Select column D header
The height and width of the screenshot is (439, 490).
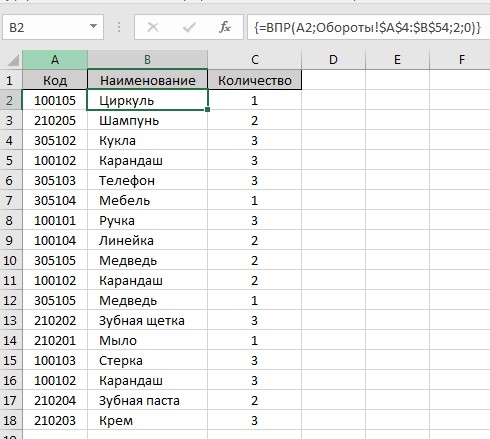coord(333,60)
